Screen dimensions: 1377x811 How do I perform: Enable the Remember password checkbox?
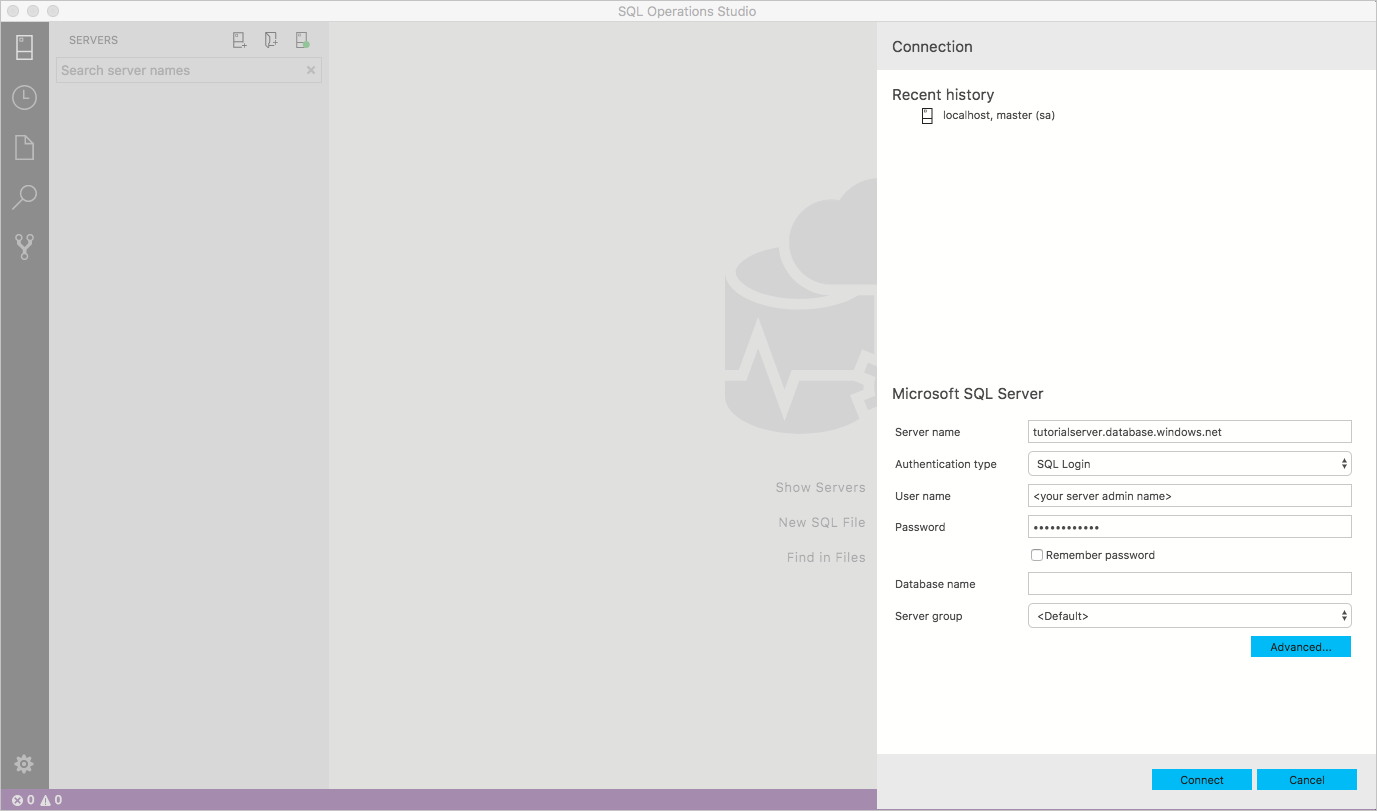point(1037,555)
